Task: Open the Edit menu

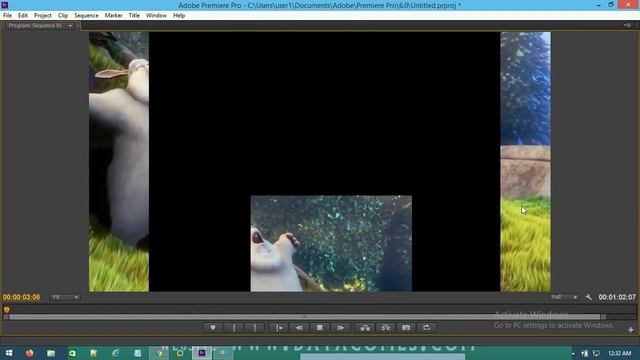Action: pyautogui.click(x=22, y=16)
